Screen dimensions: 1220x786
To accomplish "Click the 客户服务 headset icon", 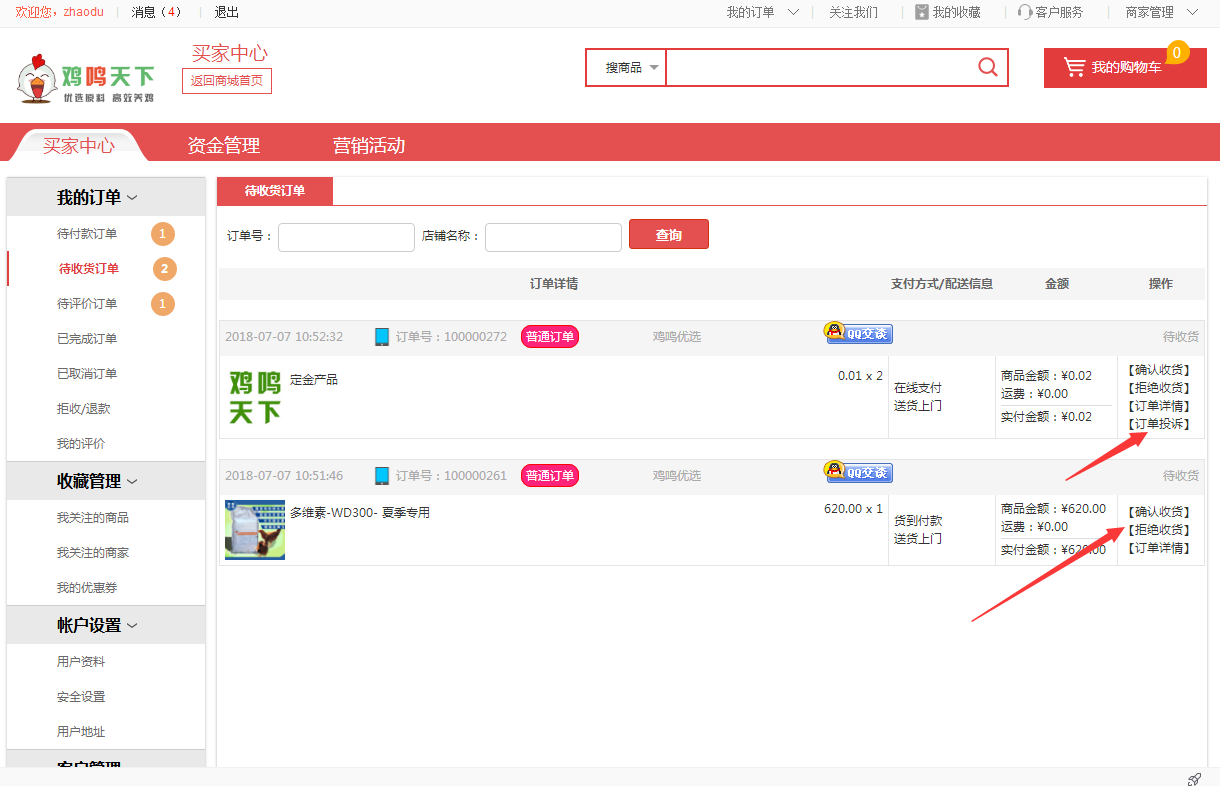I will [x=1024, y=12].
